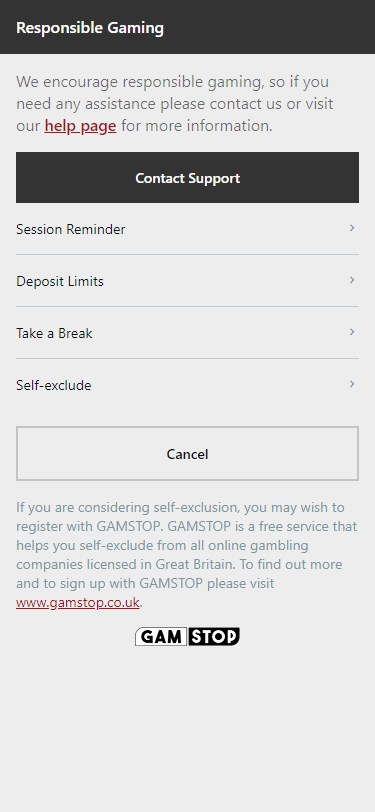Click the Contact Support button

click(188, 178)
